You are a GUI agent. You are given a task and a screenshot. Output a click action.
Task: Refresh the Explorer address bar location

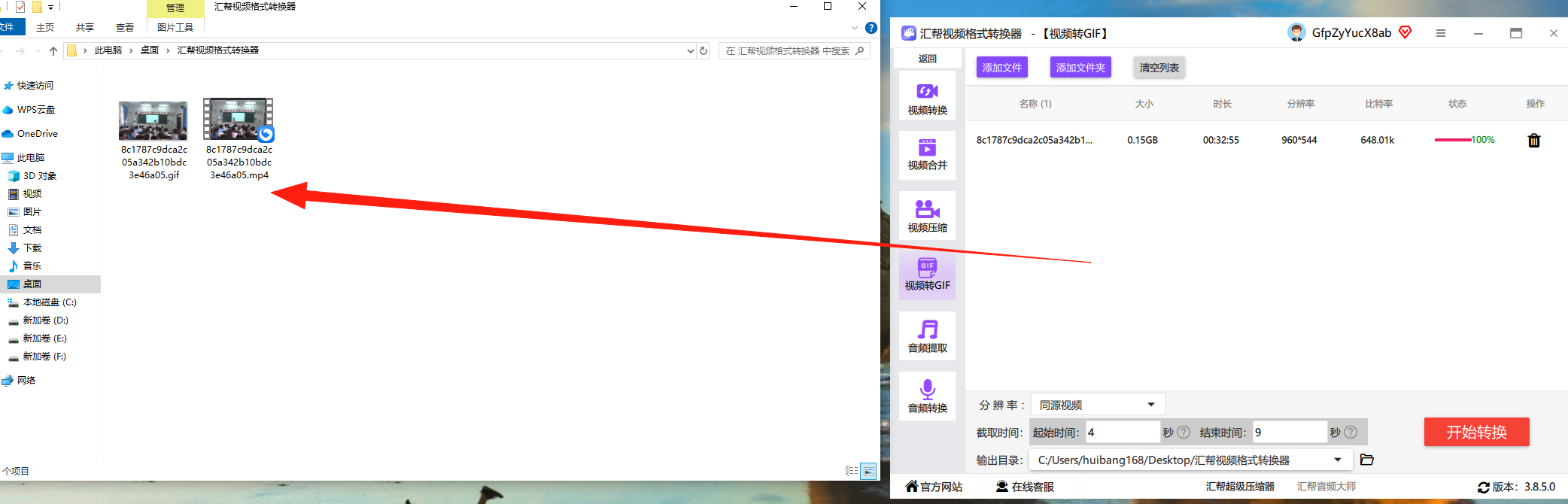click(x=703, y=50)
